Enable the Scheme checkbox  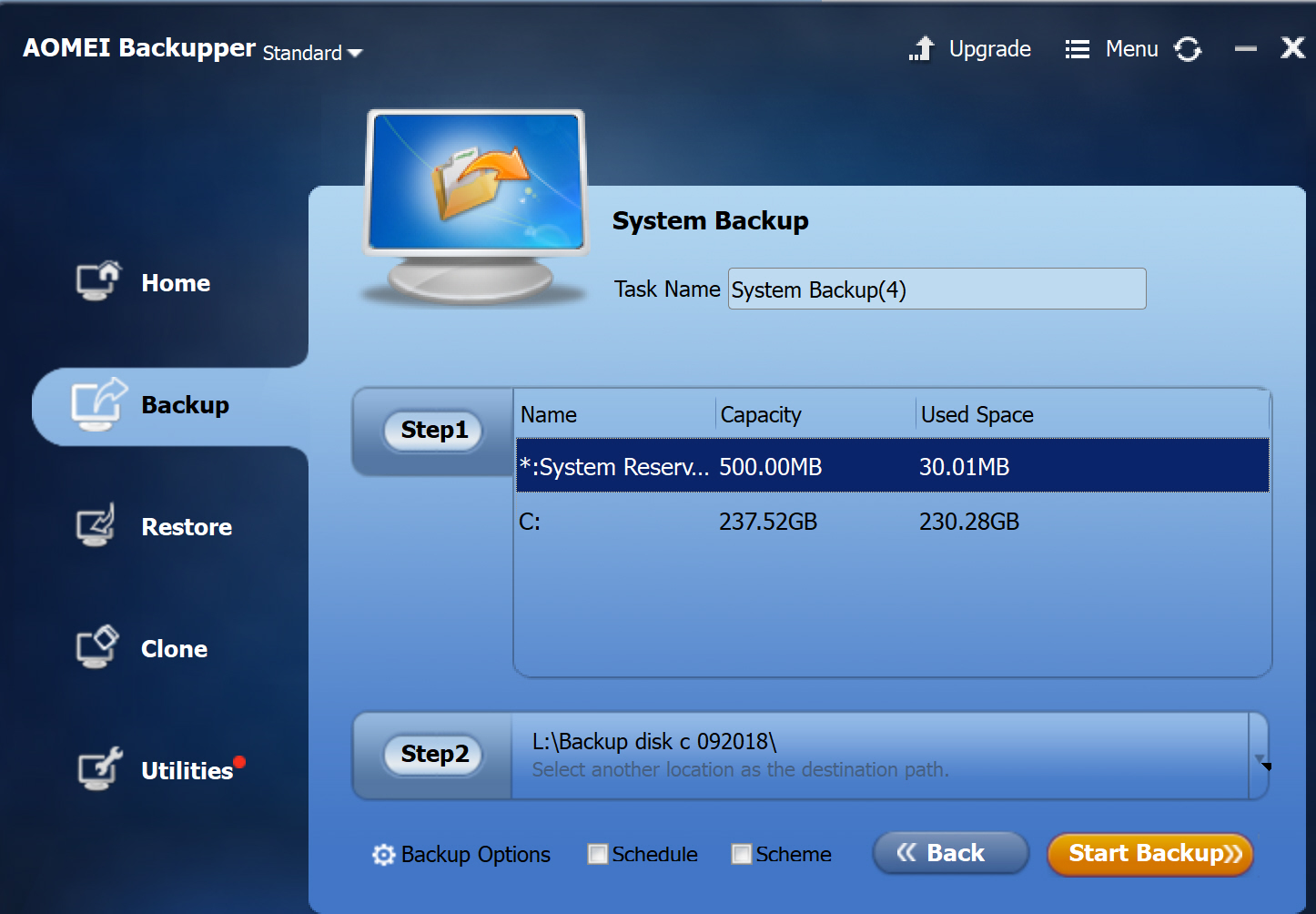[x=742, y=854]
